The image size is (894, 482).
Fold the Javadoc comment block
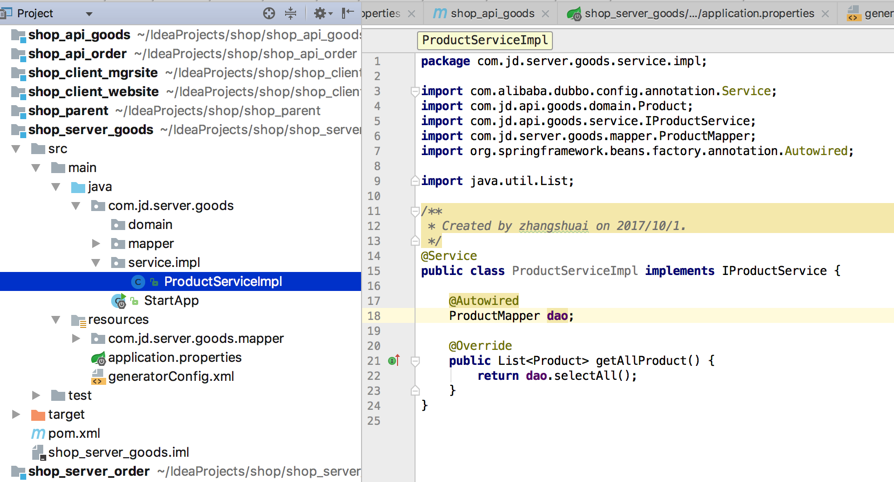click(415, 211)
